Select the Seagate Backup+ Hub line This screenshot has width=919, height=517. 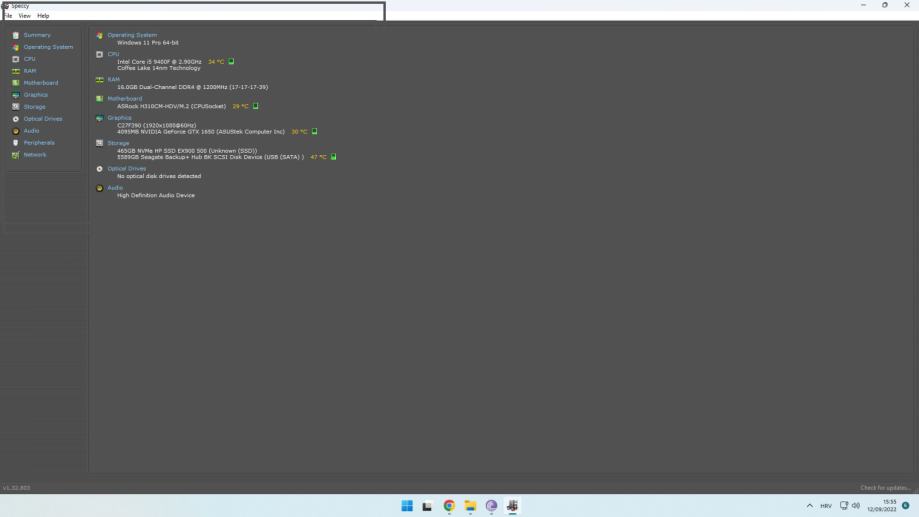click(210, 157)
